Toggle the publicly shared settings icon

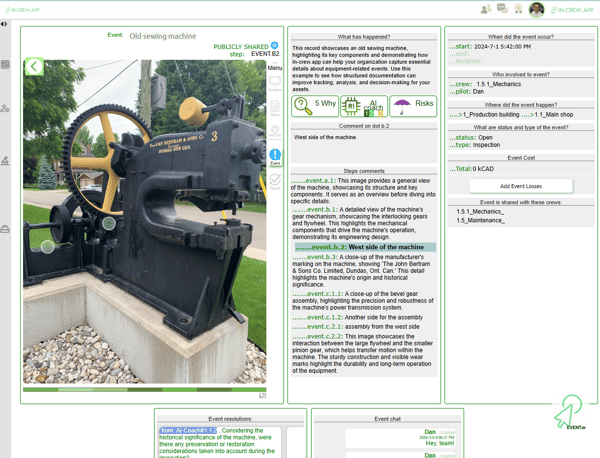click(x=275, y=46)
